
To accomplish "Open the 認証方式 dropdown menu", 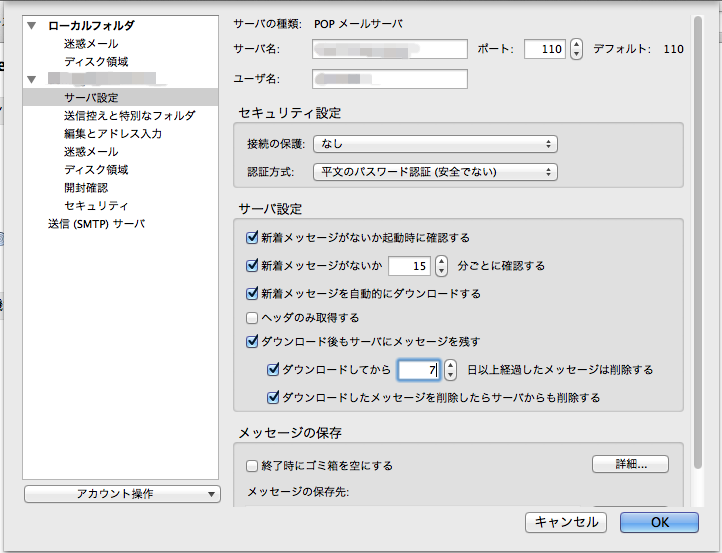I will [435, 172].
